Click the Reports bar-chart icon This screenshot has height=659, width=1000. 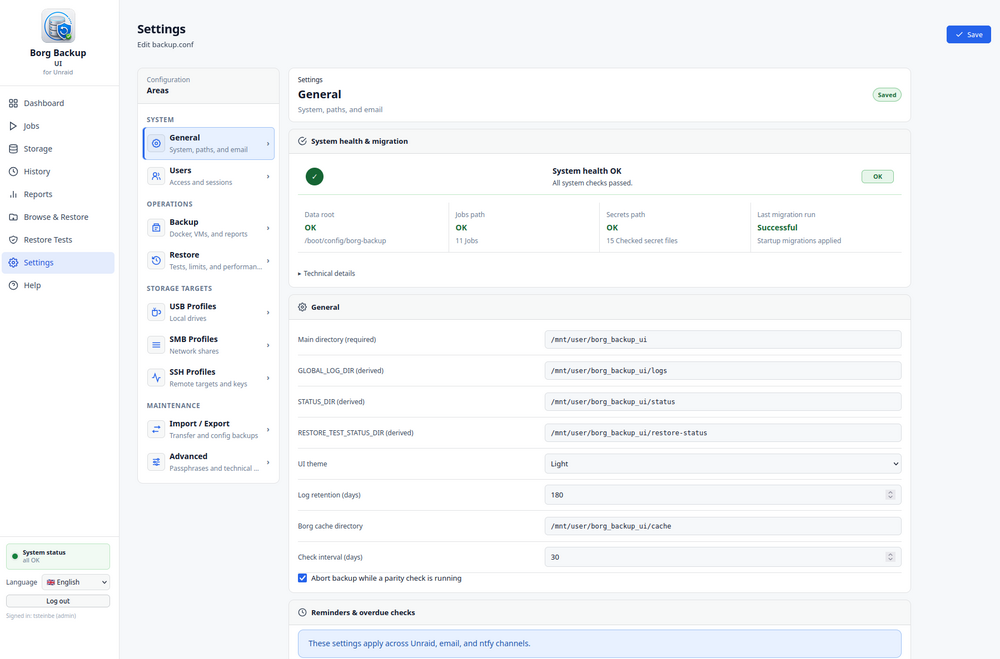tap(13, 195)
